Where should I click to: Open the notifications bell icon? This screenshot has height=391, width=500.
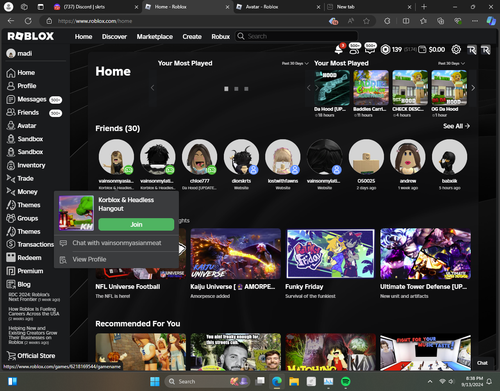[338, 50]
